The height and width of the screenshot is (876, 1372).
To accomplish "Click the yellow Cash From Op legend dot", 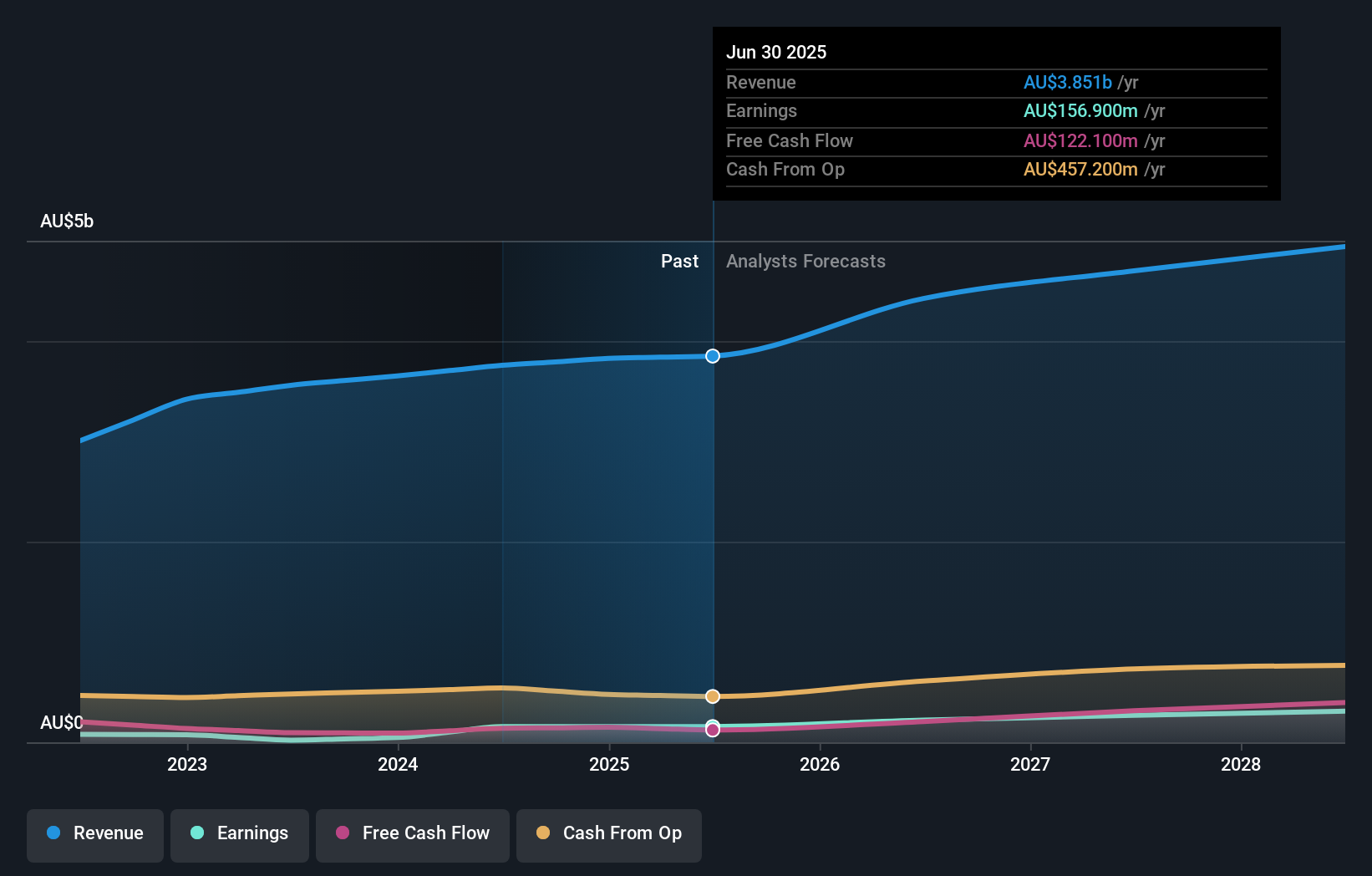I will click(542, 833).
